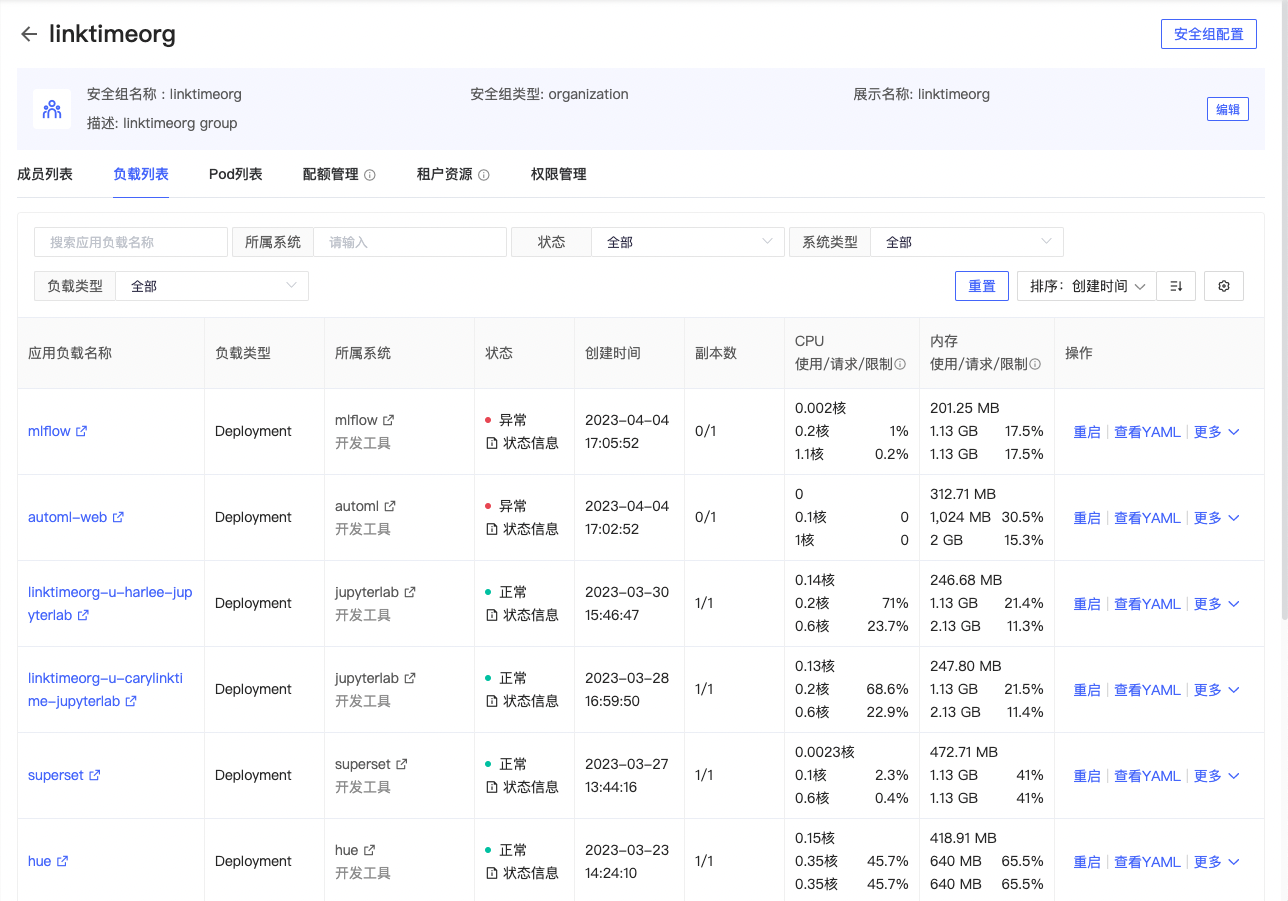
Task: Open the 系统类型 filter dropdown
Action: 967,242
